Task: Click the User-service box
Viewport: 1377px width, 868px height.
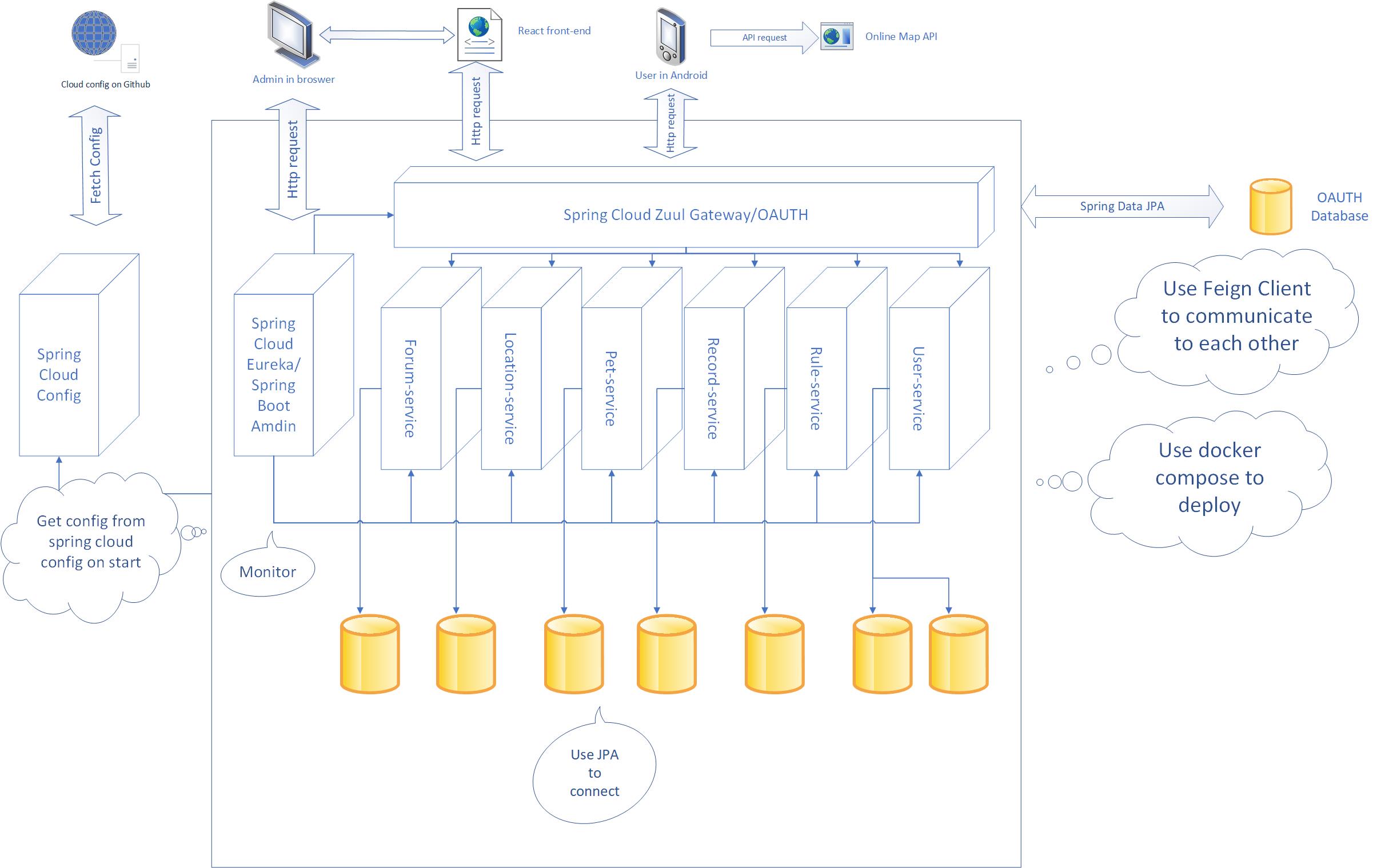Action: coord(919,388)
